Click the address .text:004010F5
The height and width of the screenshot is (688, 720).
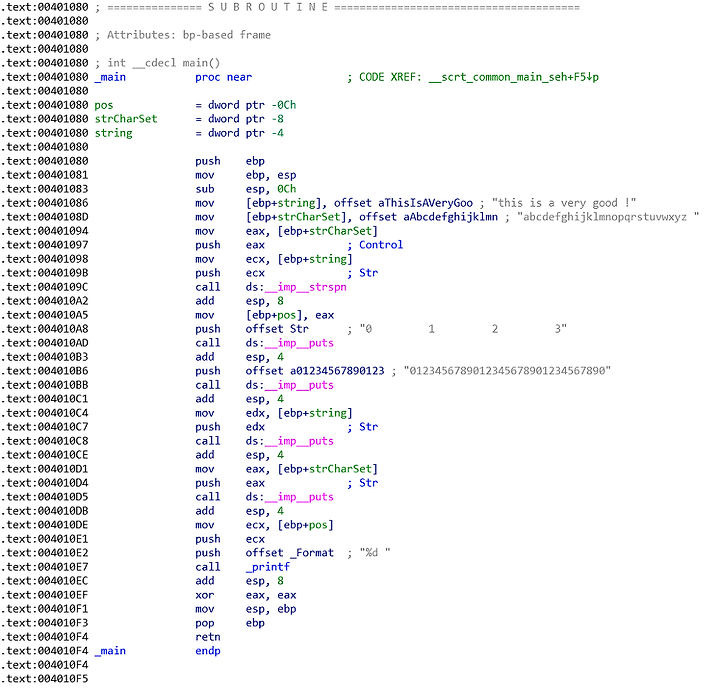[45, 679]
